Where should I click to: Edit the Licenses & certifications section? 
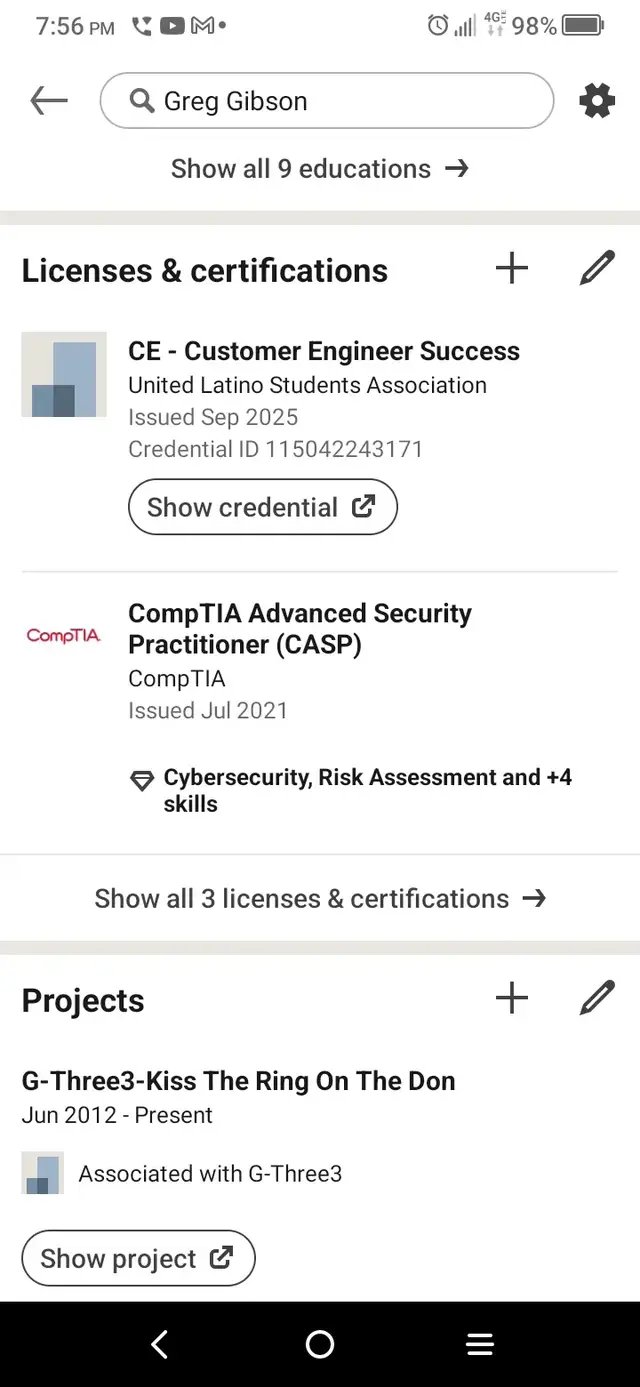[x=597, y=268]
